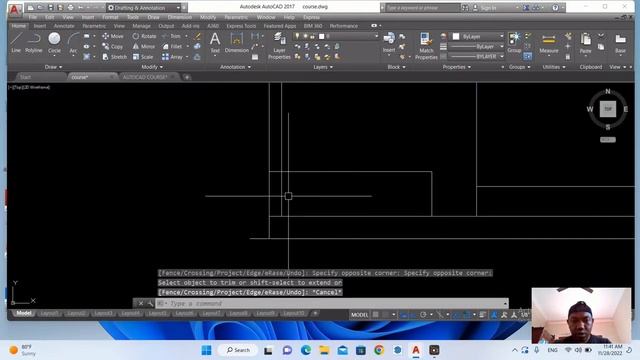This screenshot has width=640, height=360.
Task: Activate the Mirror command
Action: pyautogui.click(x=144, y=47)
